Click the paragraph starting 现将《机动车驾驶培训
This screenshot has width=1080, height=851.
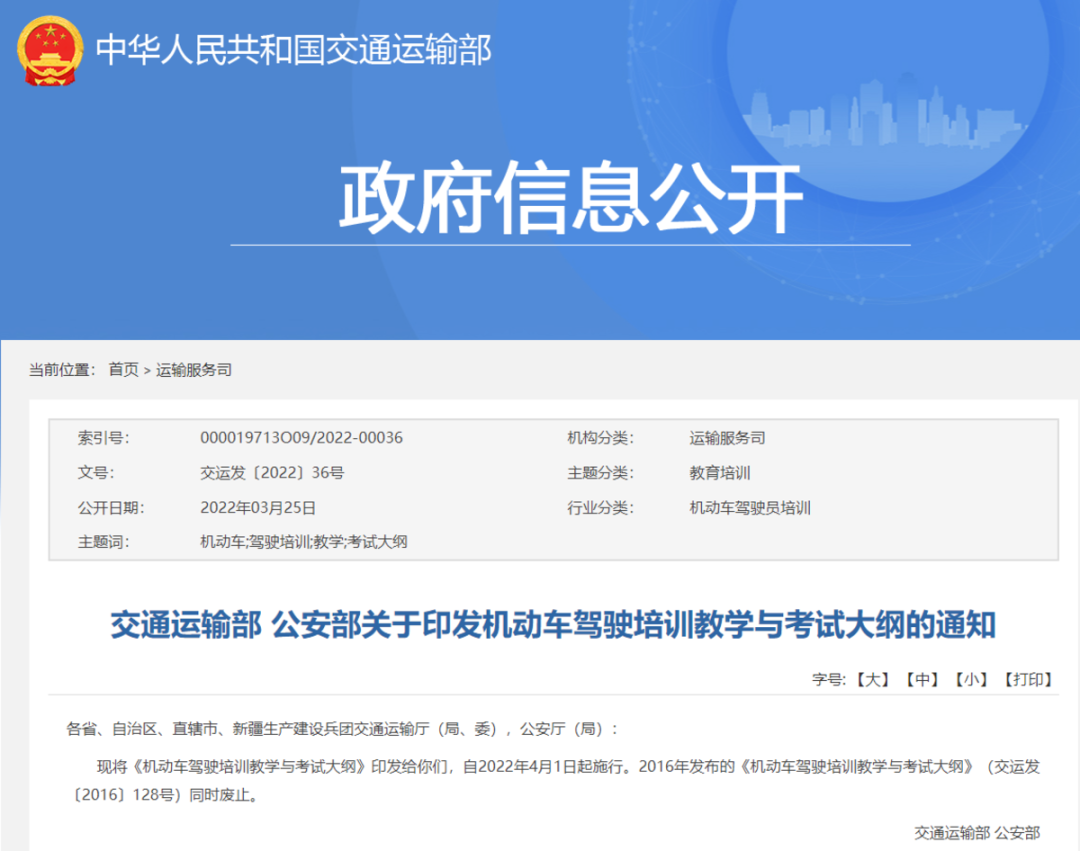553,781
